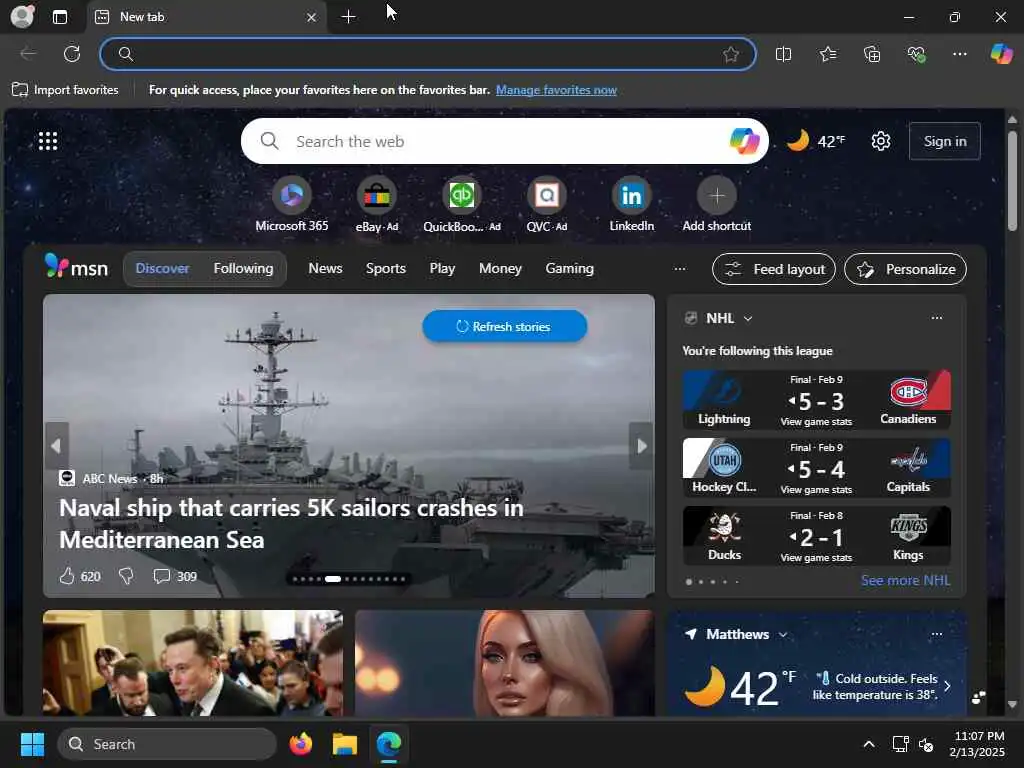Open Microsoft 365 shortcut

292,204
